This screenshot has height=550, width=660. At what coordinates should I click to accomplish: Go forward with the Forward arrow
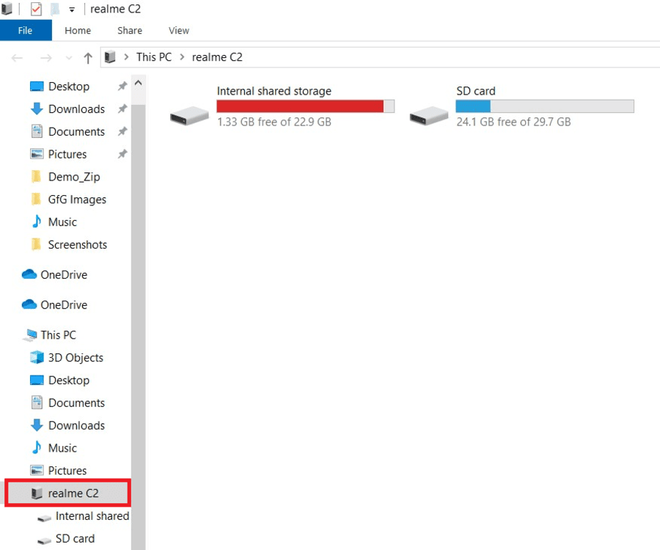click(x=46, y=58)
